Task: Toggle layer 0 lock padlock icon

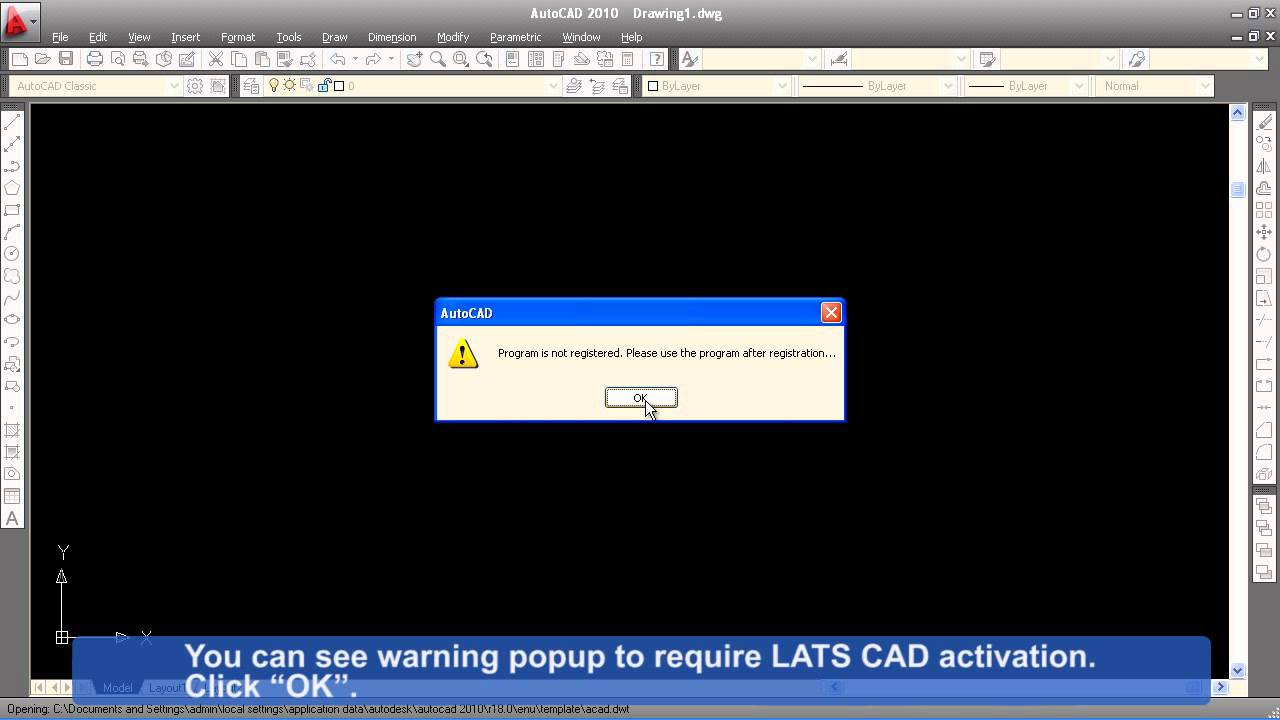Action: click(x=324, y=86)
